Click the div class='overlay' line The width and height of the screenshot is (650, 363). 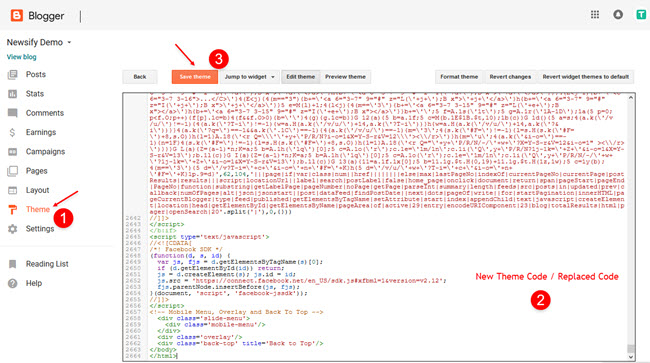coord(200,337)
